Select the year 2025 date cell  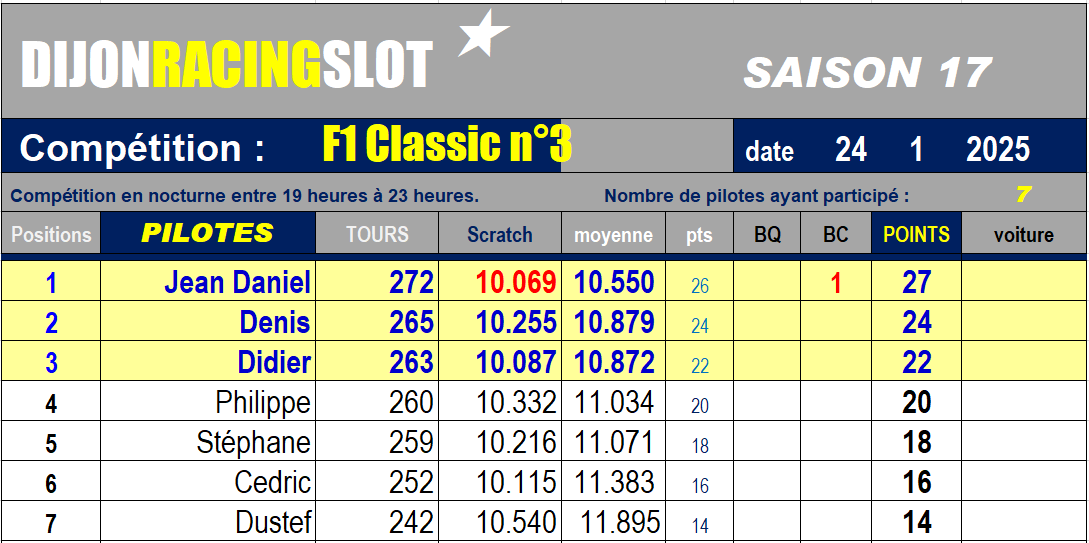(x=997, y=149)
